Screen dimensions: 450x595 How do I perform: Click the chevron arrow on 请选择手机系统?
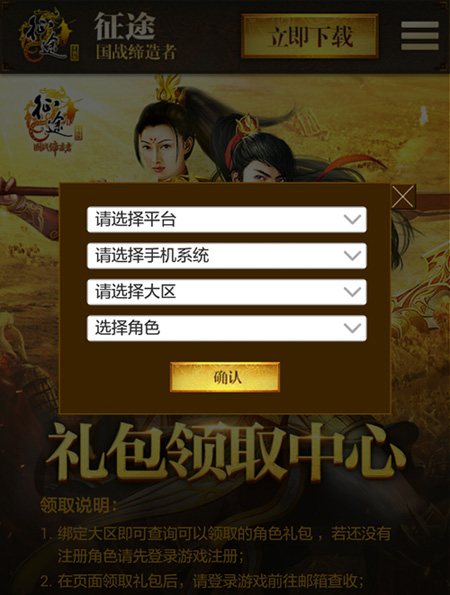tap(352, 256)
